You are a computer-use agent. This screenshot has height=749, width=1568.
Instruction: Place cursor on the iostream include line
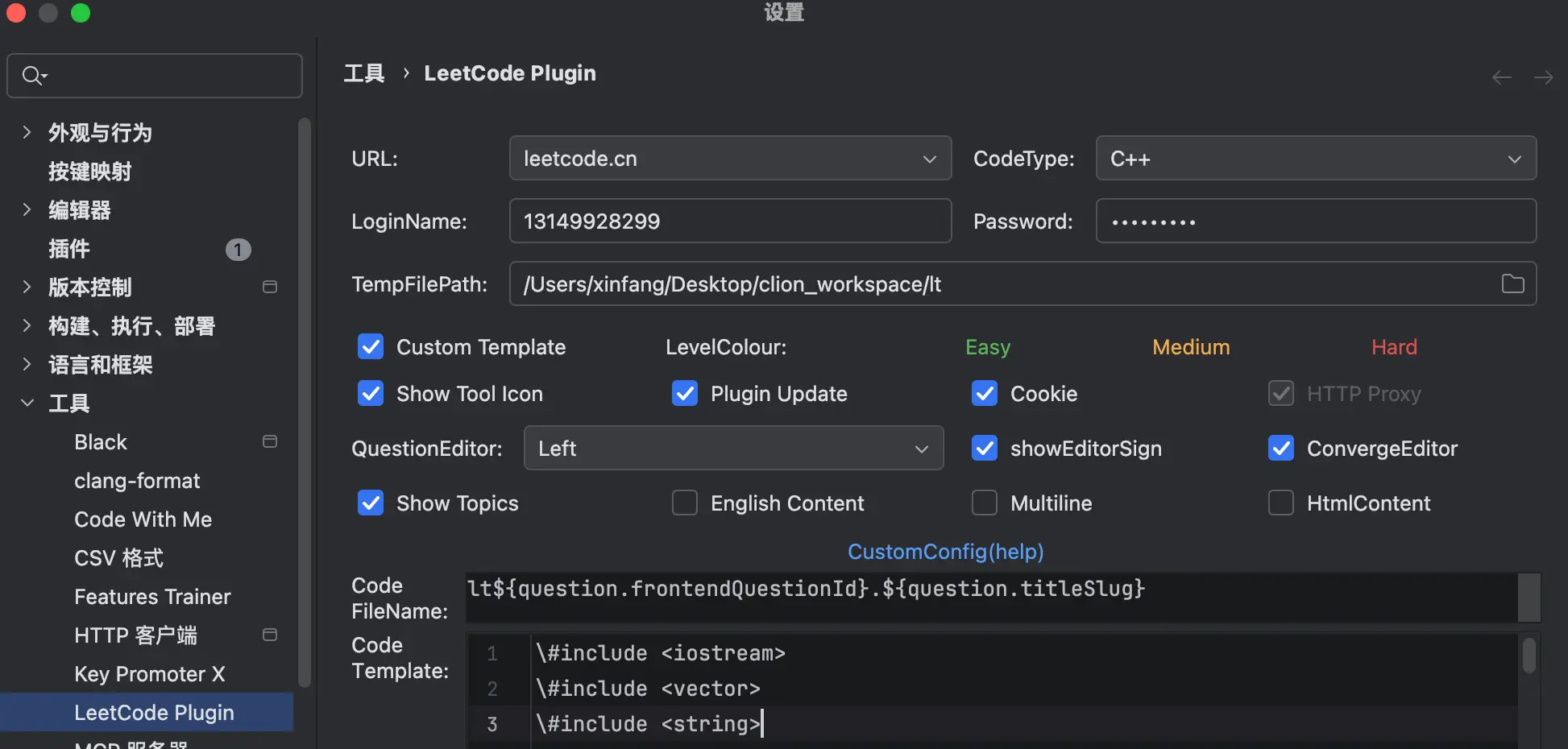pos(661,653)
